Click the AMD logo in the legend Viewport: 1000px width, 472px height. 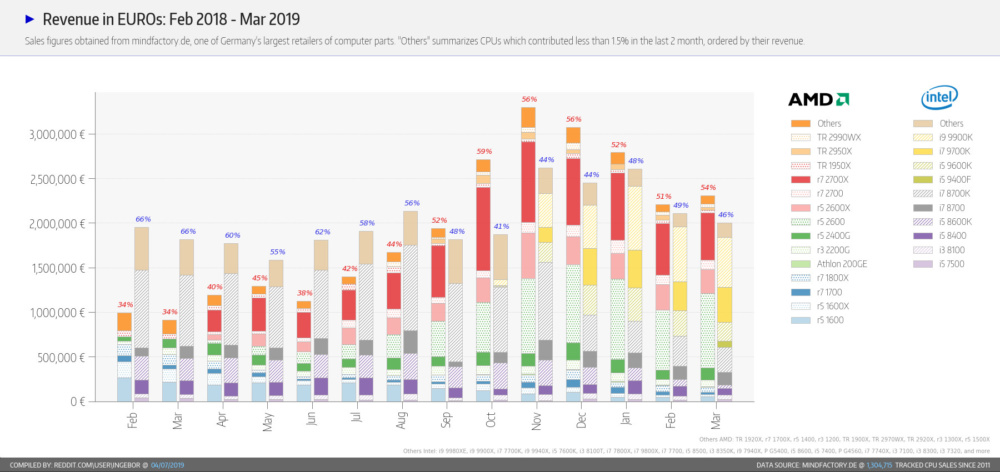pyautogui.click(x=819, y=100)
